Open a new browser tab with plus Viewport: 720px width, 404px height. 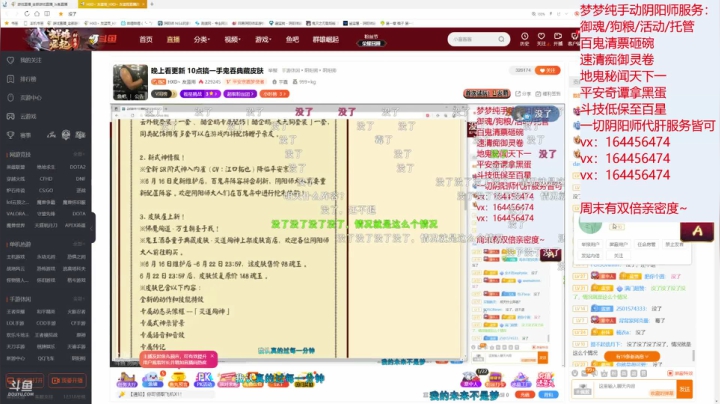coord(152,4)
